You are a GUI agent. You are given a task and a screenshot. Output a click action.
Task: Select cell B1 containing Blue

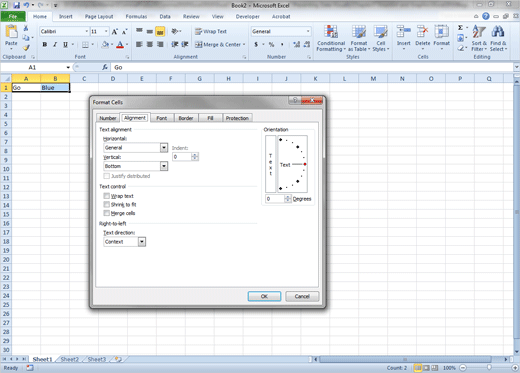55,87
